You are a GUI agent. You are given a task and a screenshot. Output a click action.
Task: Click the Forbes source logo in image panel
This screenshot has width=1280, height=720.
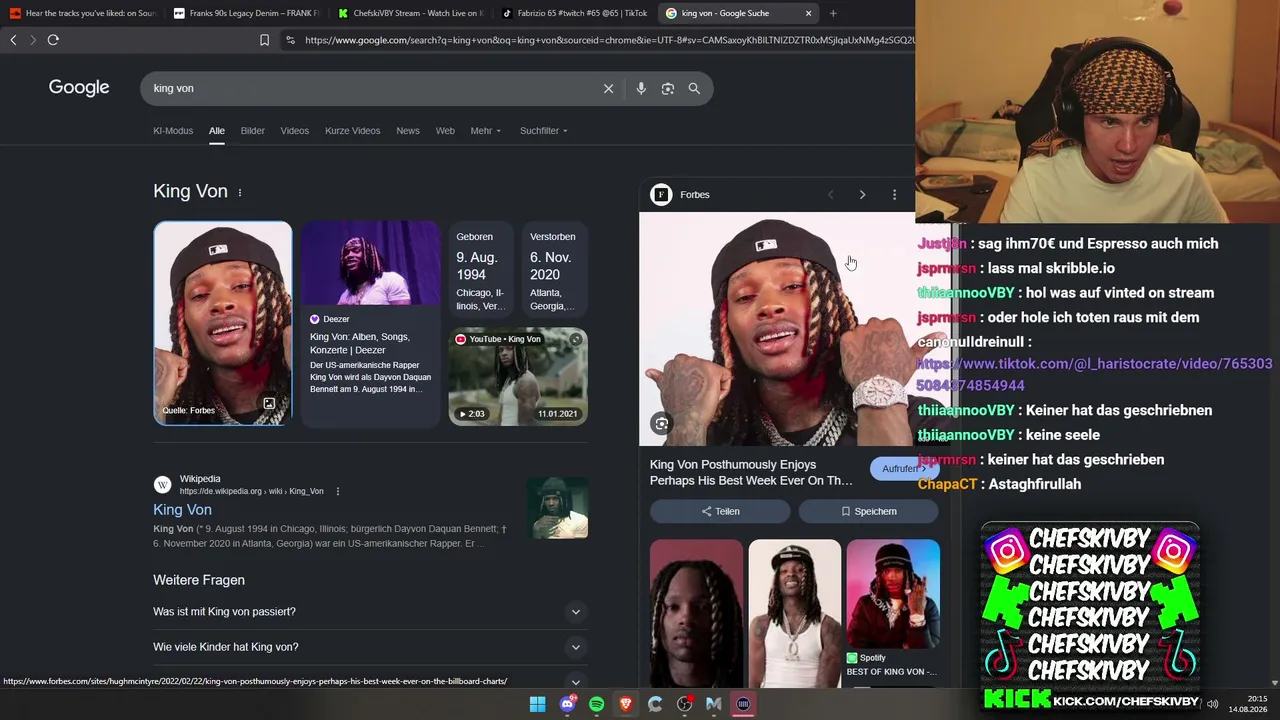(x=661, y=195)
